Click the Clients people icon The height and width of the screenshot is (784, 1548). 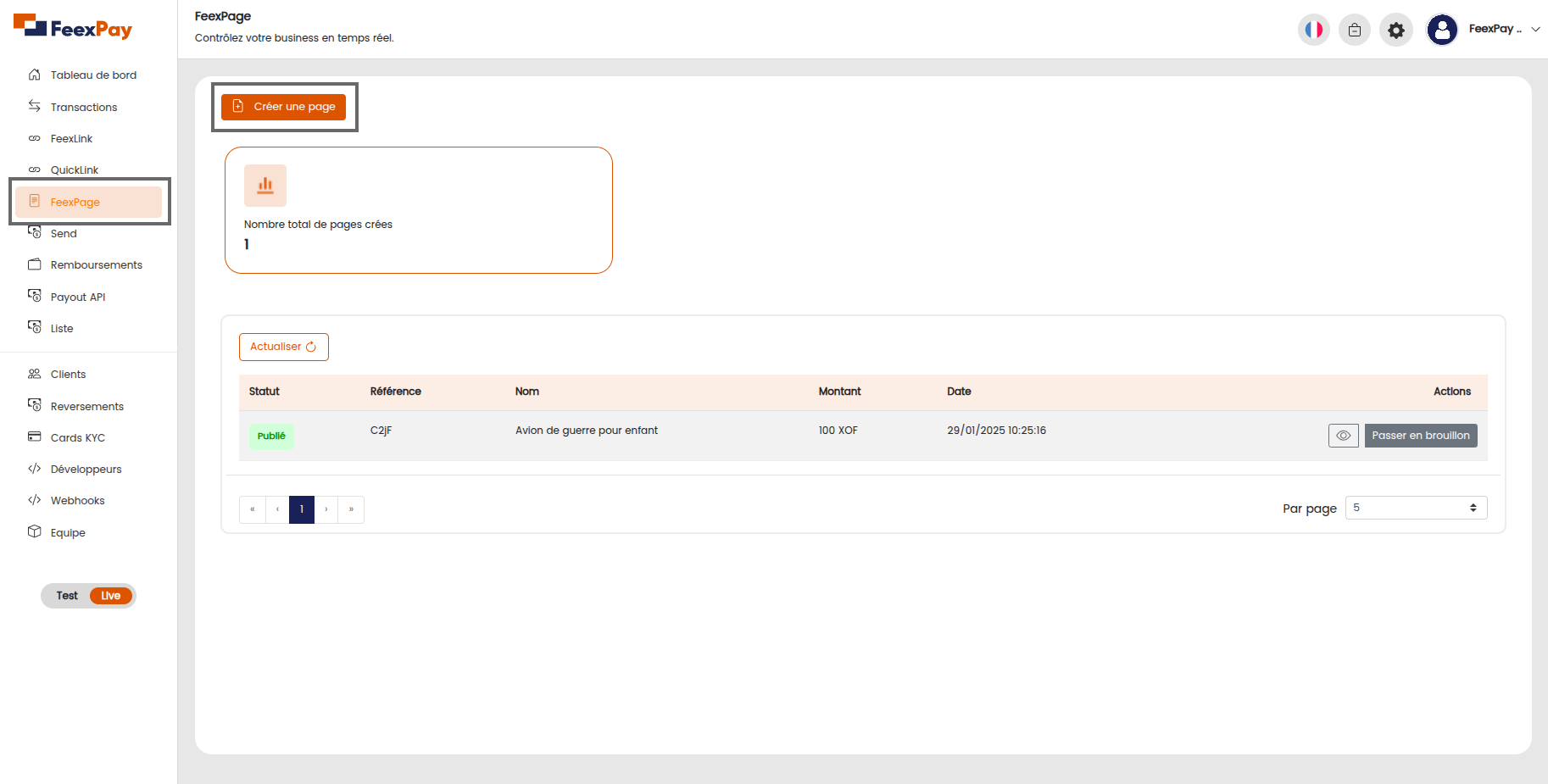tap(35, 374)
